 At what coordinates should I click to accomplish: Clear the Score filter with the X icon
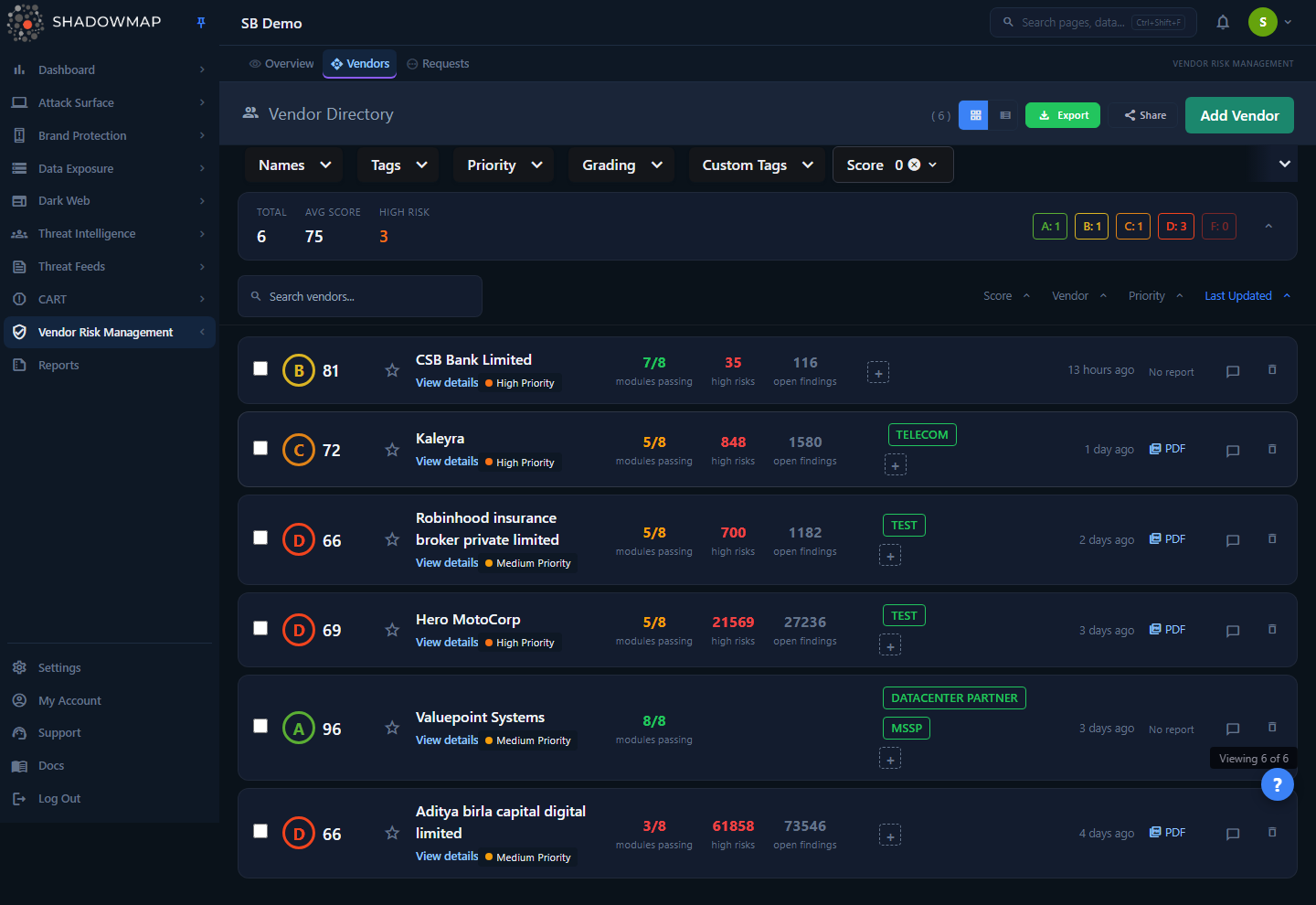click(x=914, y=165)
